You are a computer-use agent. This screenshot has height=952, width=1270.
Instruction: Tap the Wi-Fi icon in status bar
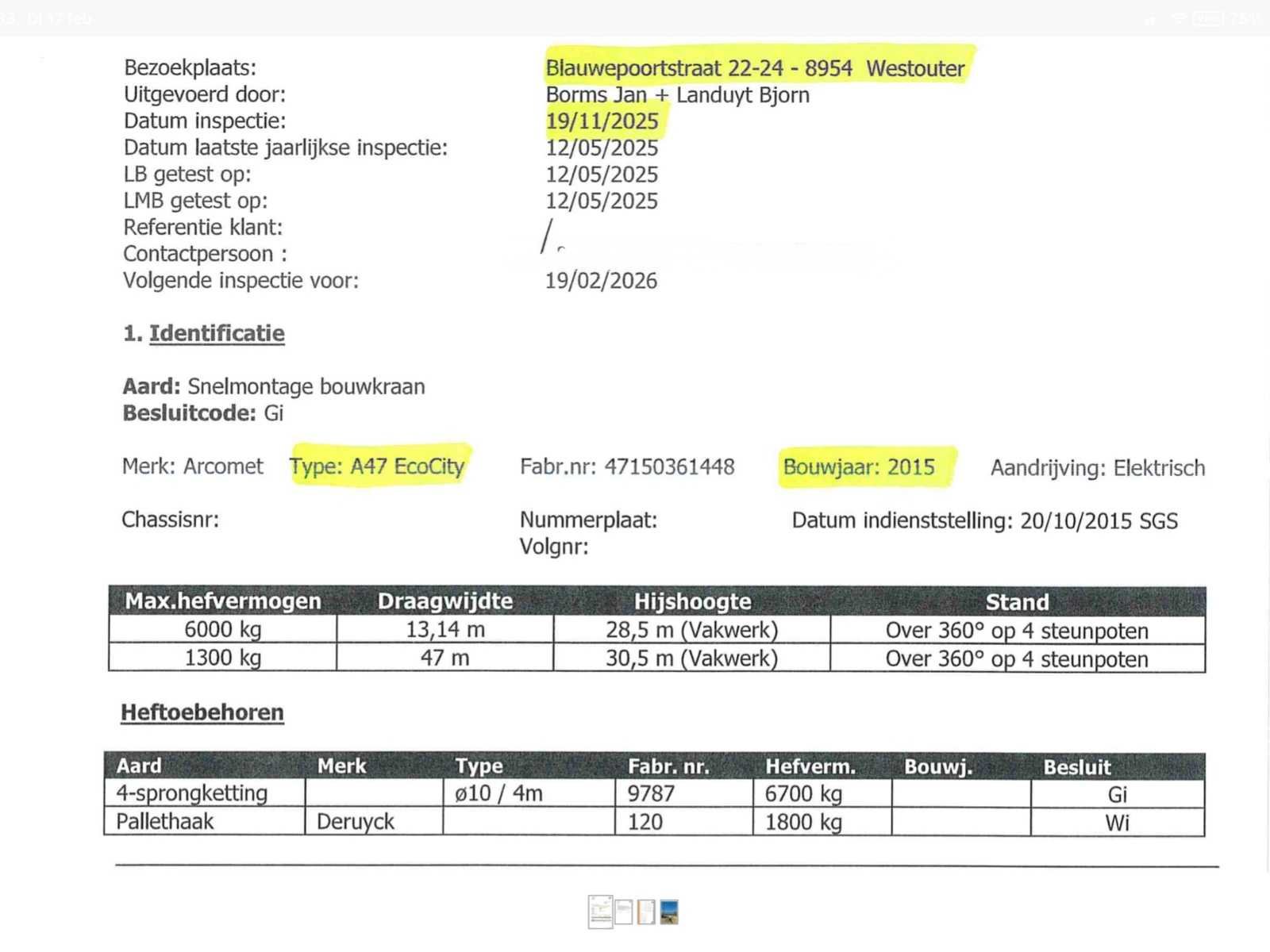[x=1179, y=17]
